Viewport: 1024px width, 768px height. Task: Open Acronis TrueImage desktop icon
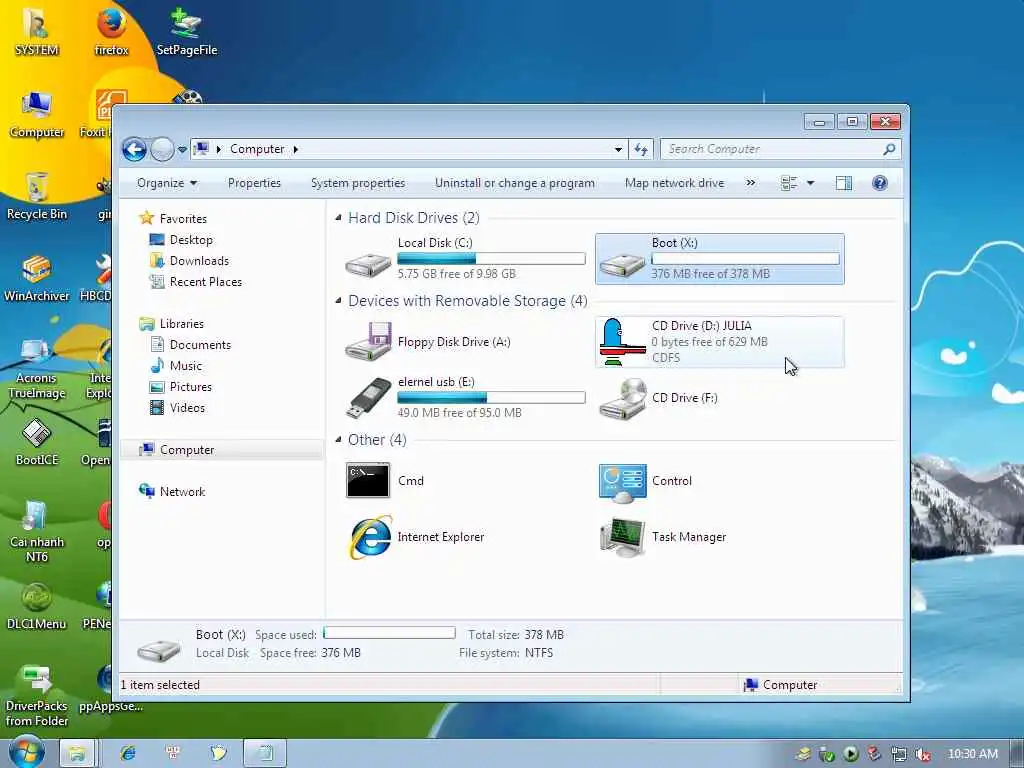(x=37, y=368)
